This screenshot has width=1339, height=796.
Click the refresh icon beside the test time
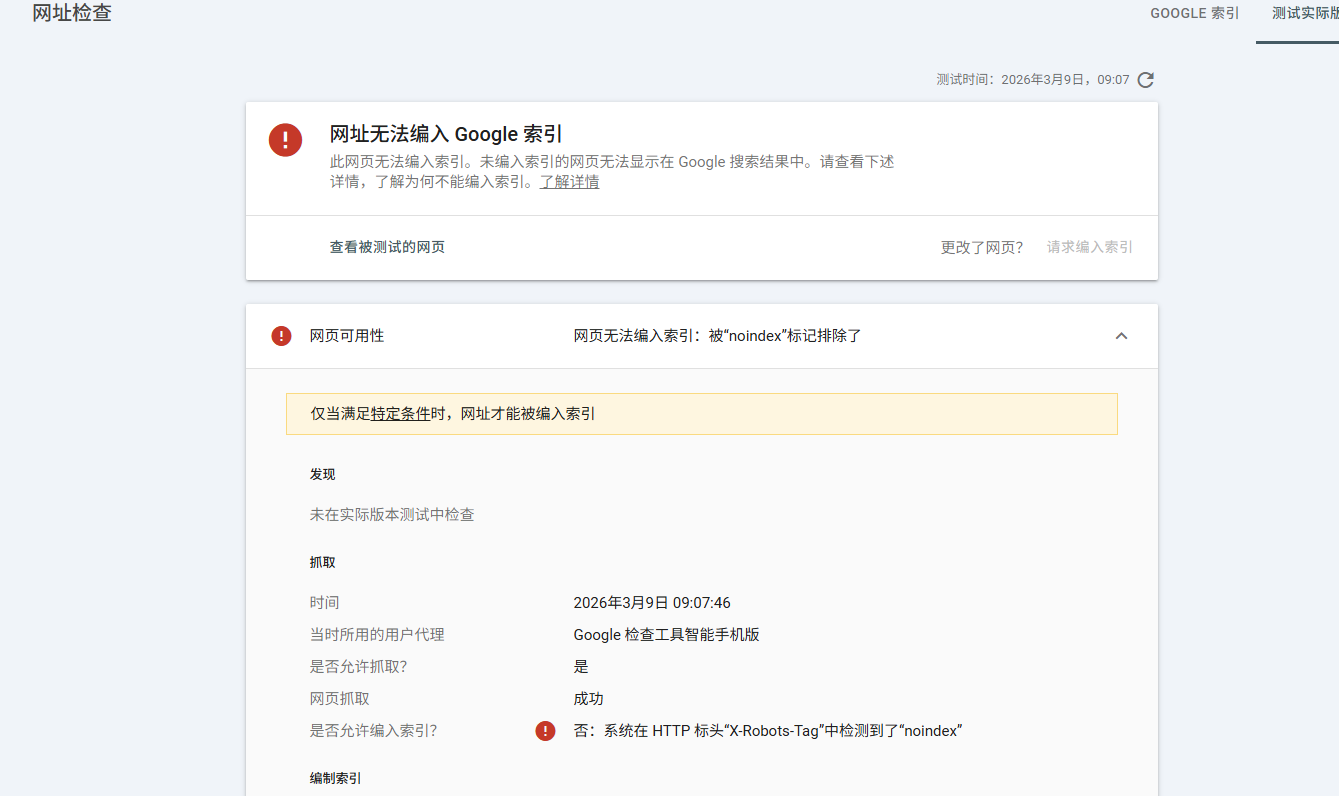pyautogui.click(x=1146, y=80)
